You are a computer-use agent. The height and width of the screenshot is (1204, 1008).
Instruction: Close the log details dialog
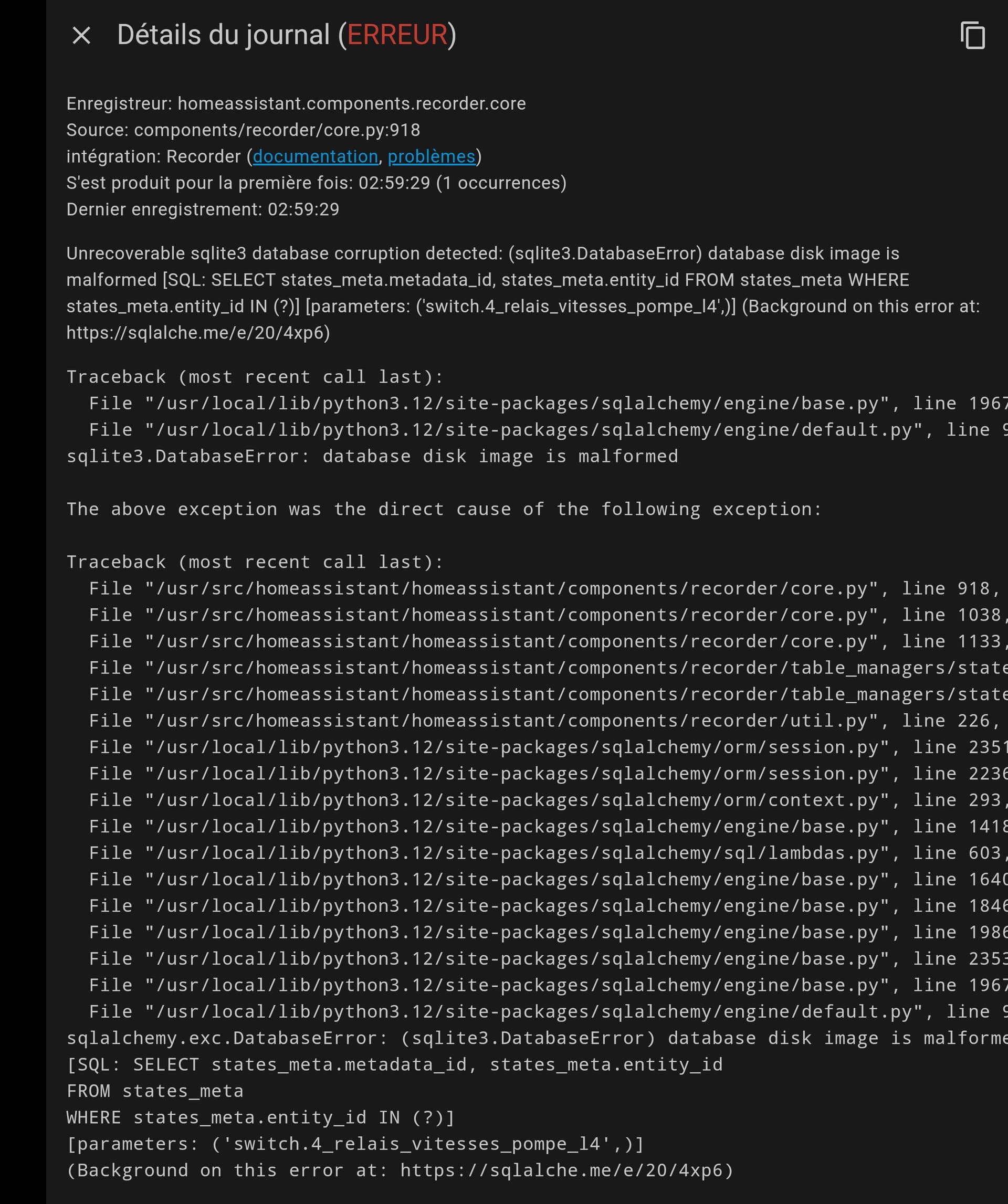coord(81,36)
